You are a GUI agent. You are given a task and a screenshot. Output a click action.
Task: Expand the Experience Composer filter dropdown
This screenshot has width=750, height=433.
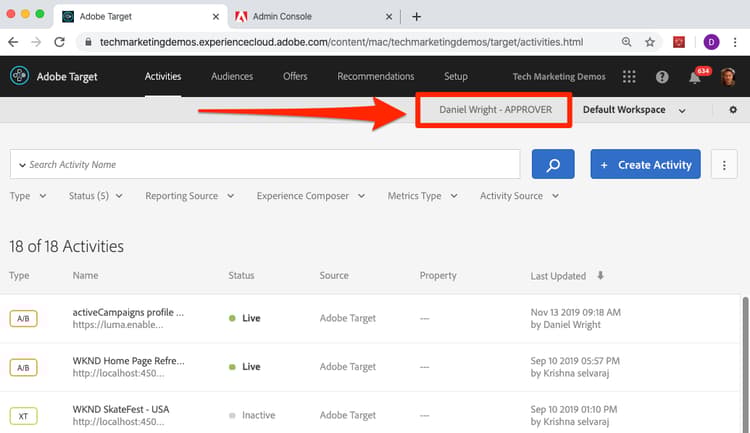tap(311, 196)
